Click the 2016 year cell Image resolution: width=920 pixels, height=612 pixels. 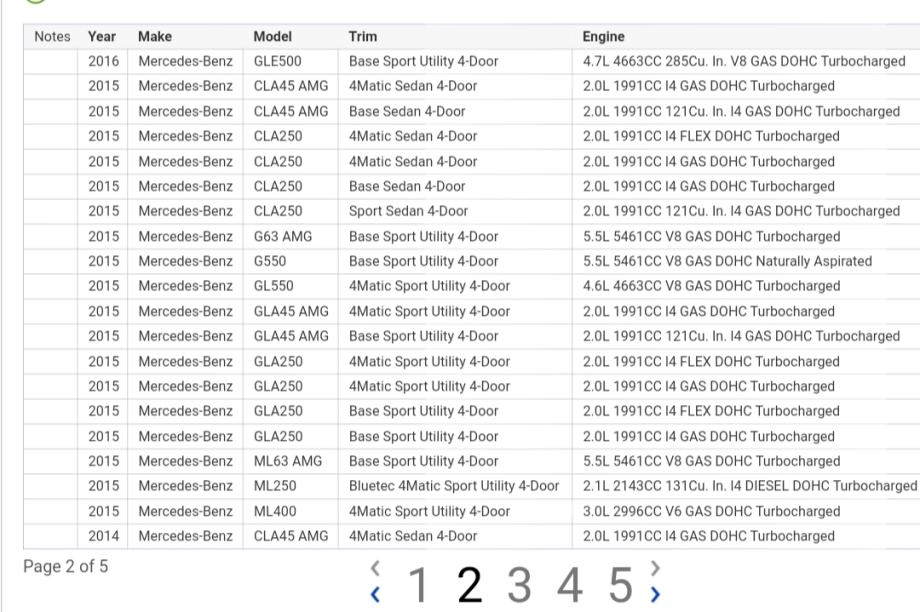(x=103, y=61)
